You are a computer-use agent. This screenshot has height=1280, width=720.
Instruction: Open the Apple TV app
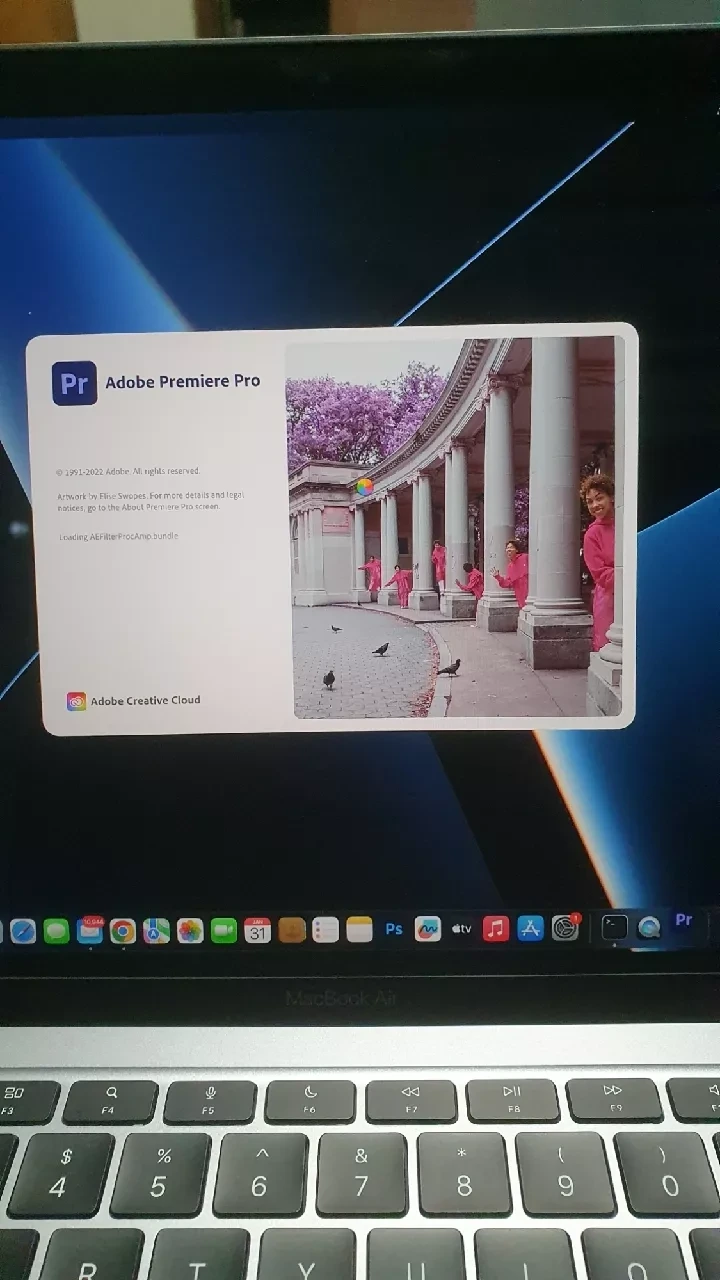pos(462,929)
